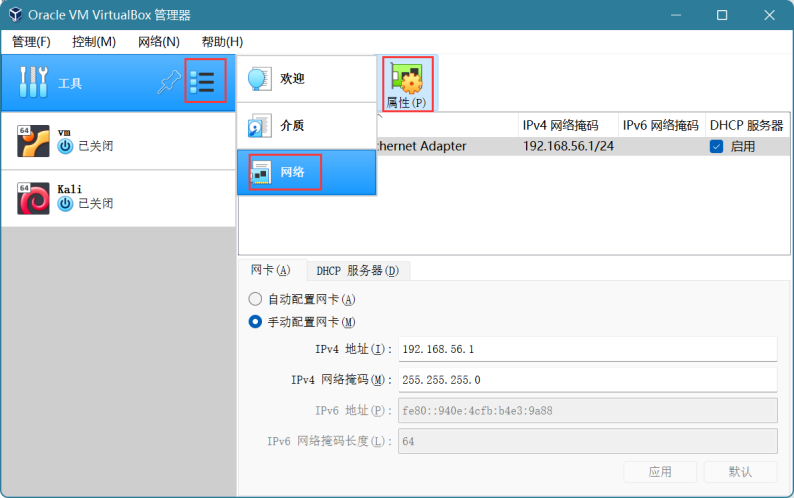Select the 192.168.56.1/24 cell
Image resolution: width=794 pixels, height=498 pixels.
tap(568, 146)
